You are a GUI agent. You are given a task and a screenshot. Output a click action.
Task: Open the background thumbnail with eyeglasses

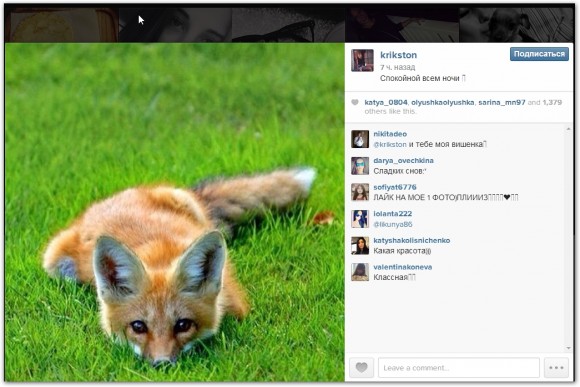click(x=288, y=25)
